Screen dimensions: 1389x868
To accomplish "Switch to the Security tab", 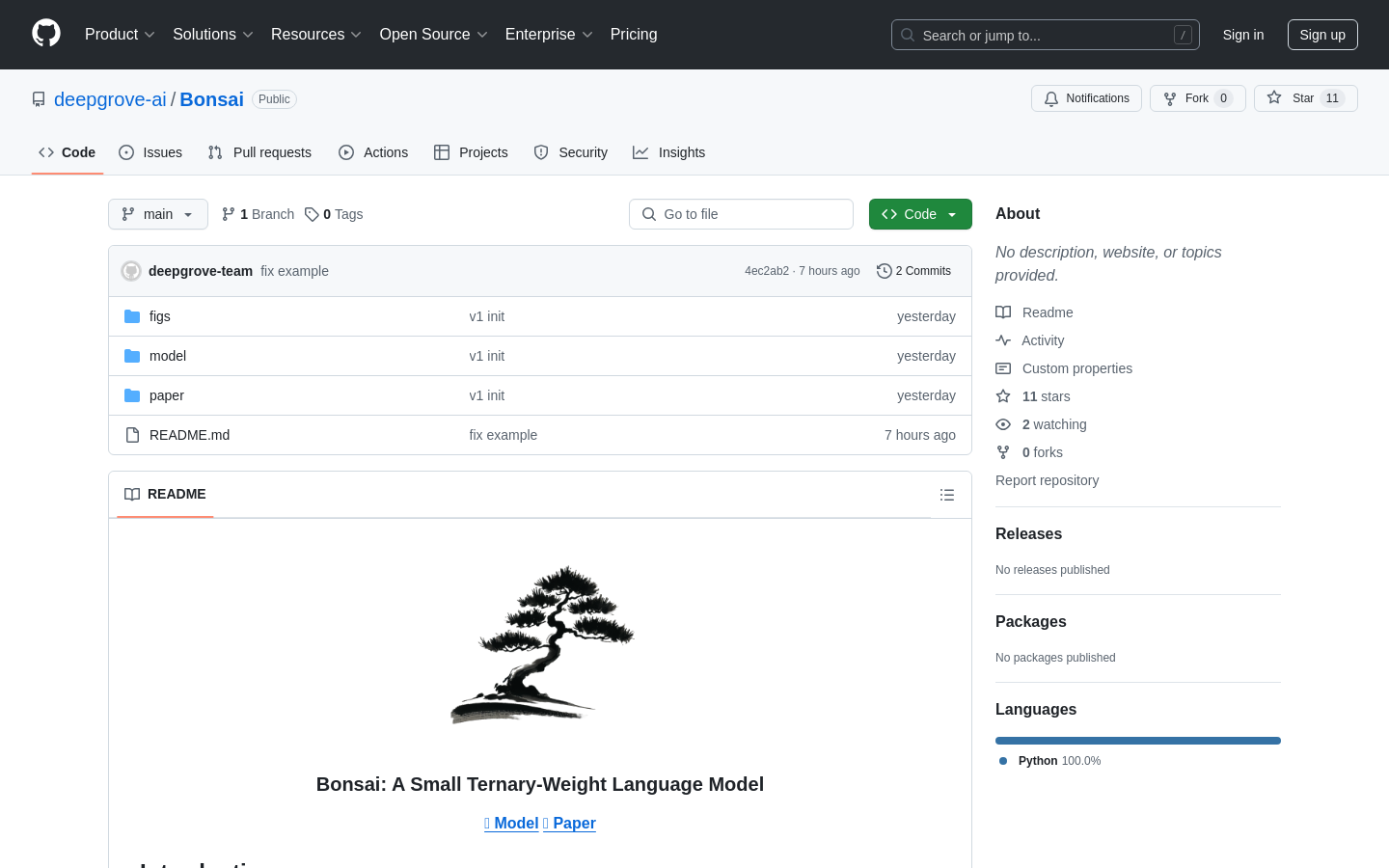I will (x=571, y=152).
